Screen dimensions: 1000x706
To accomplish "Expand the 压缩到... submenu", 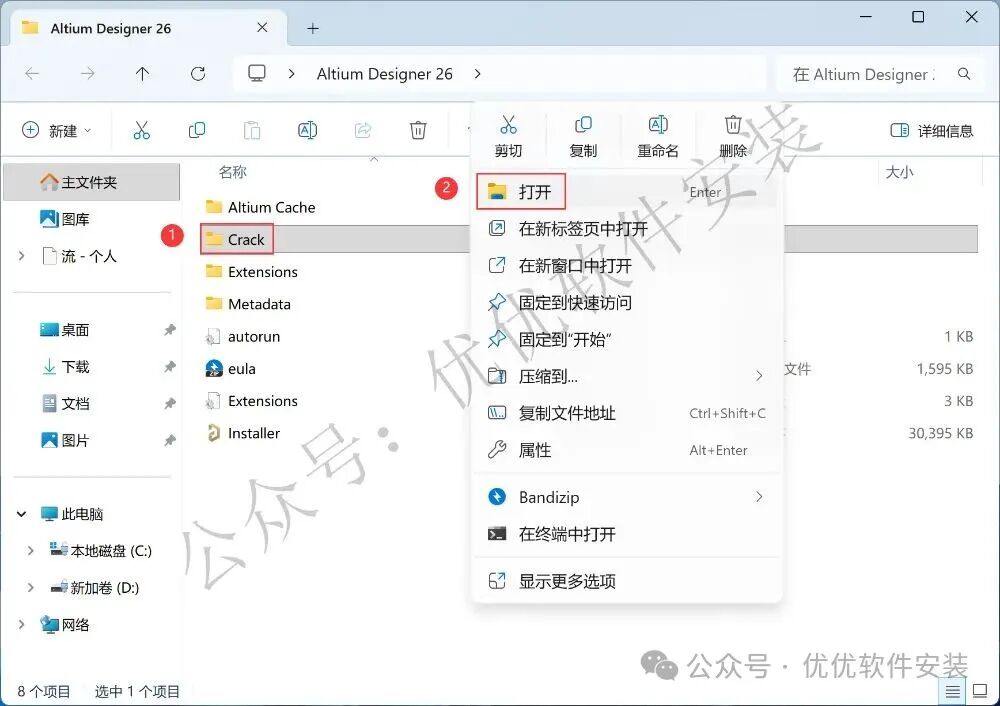I will click(626, 376).
